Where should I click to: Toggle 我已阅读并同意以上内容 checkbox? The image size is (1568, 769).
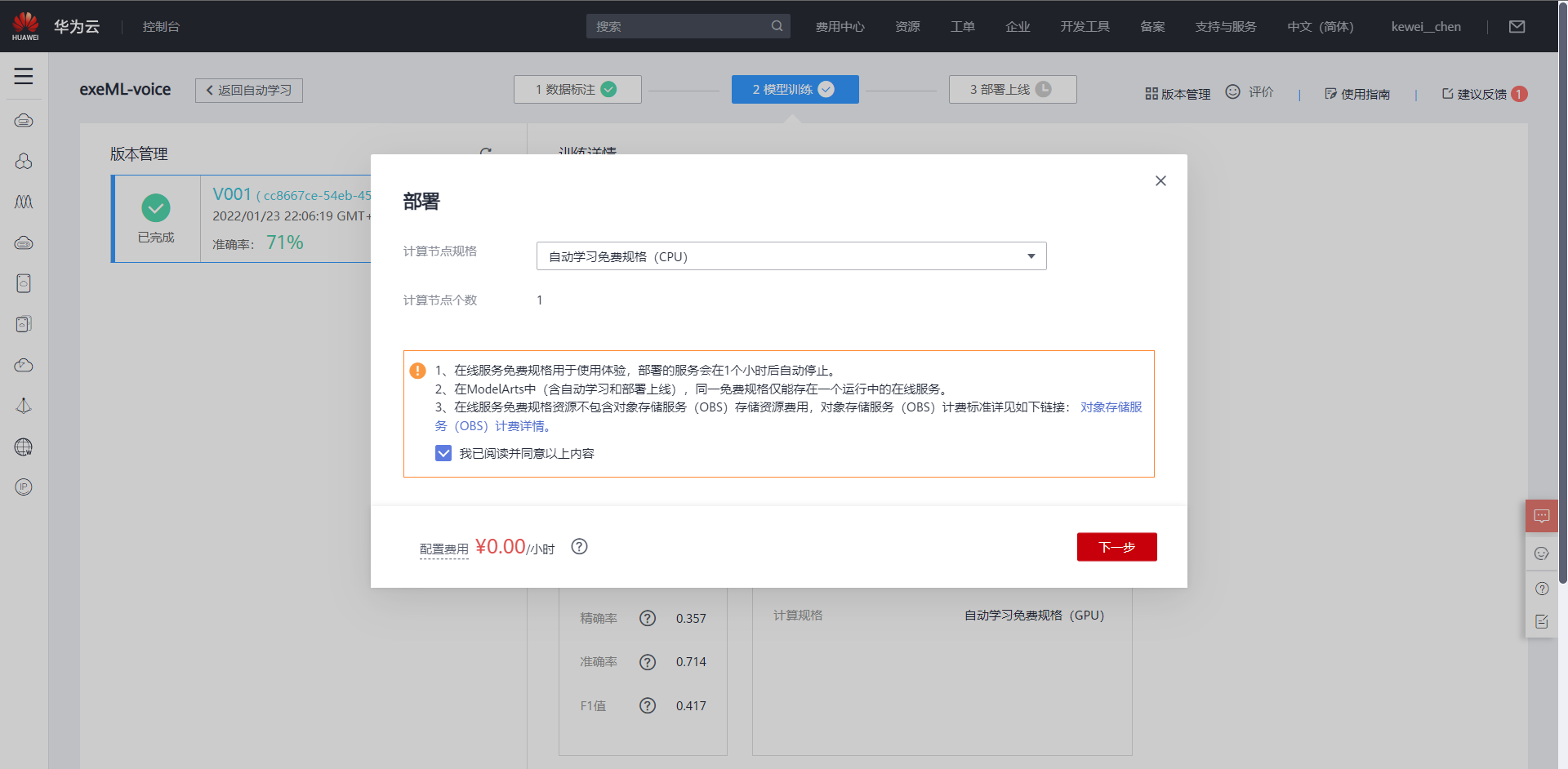[x=443, y=453]
